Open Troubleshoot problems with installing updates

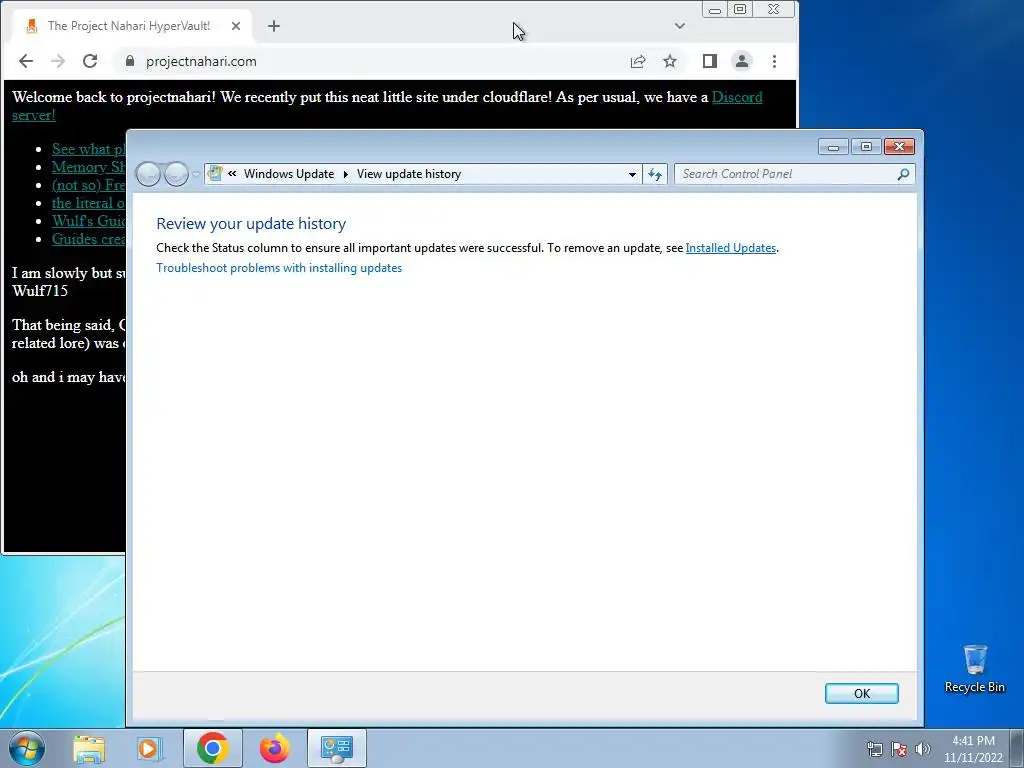point(279,268)
